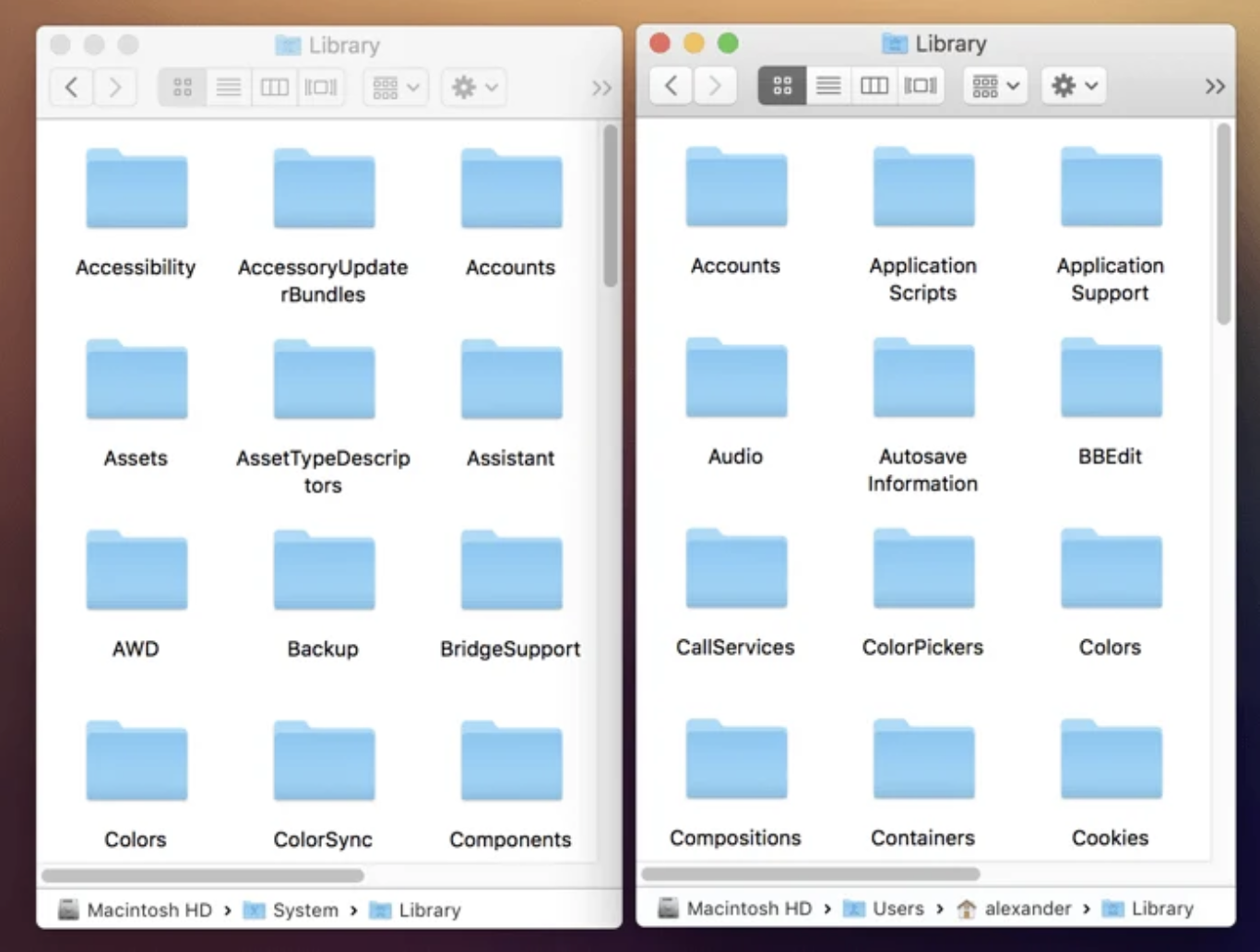The width and height of the screenshot is (1260, 952).
Task: Select the Accessibility folder icon
Action: (137, 188)
